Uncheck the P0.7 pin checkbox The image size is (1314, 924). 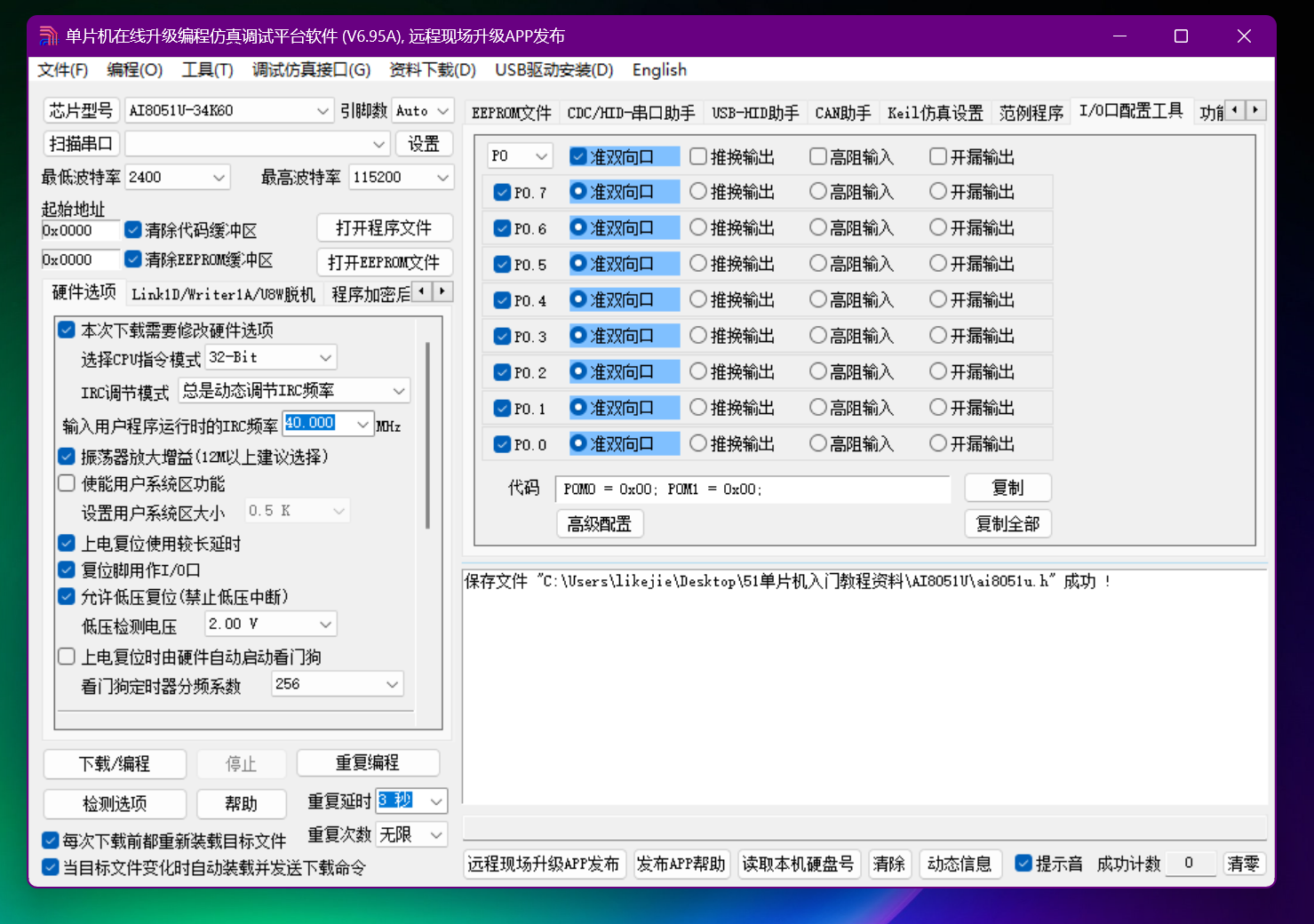pyautogui.click(x=502, y=193)
